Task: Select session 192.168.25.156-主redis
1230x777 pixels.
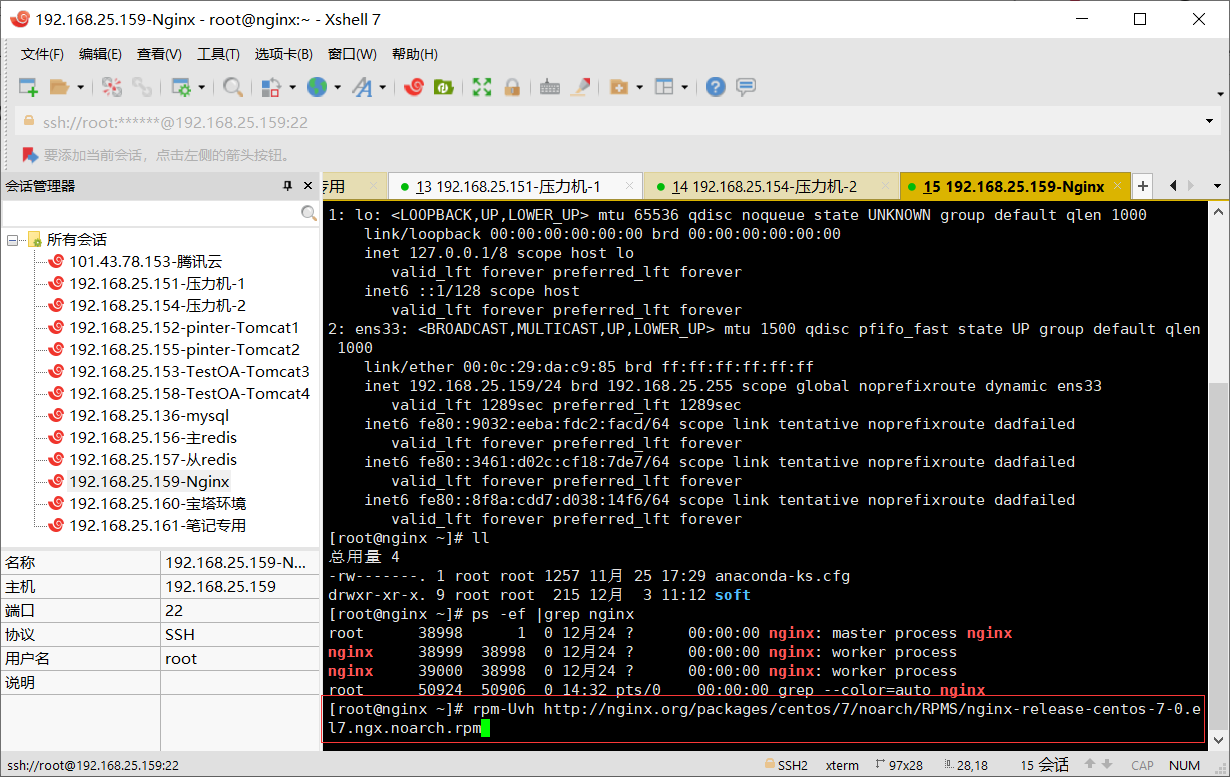Action: [153, 438]
